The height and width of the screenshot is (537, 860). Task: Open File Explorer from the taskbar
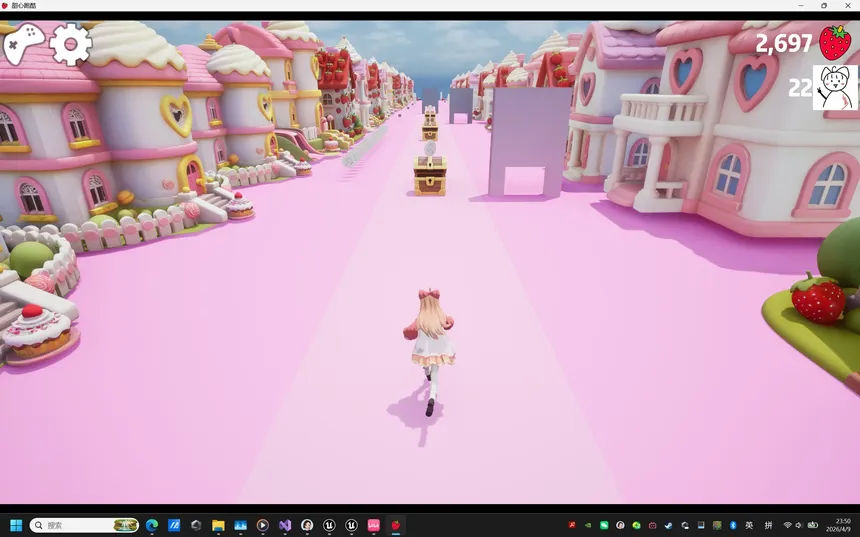[x=218, y=525]
